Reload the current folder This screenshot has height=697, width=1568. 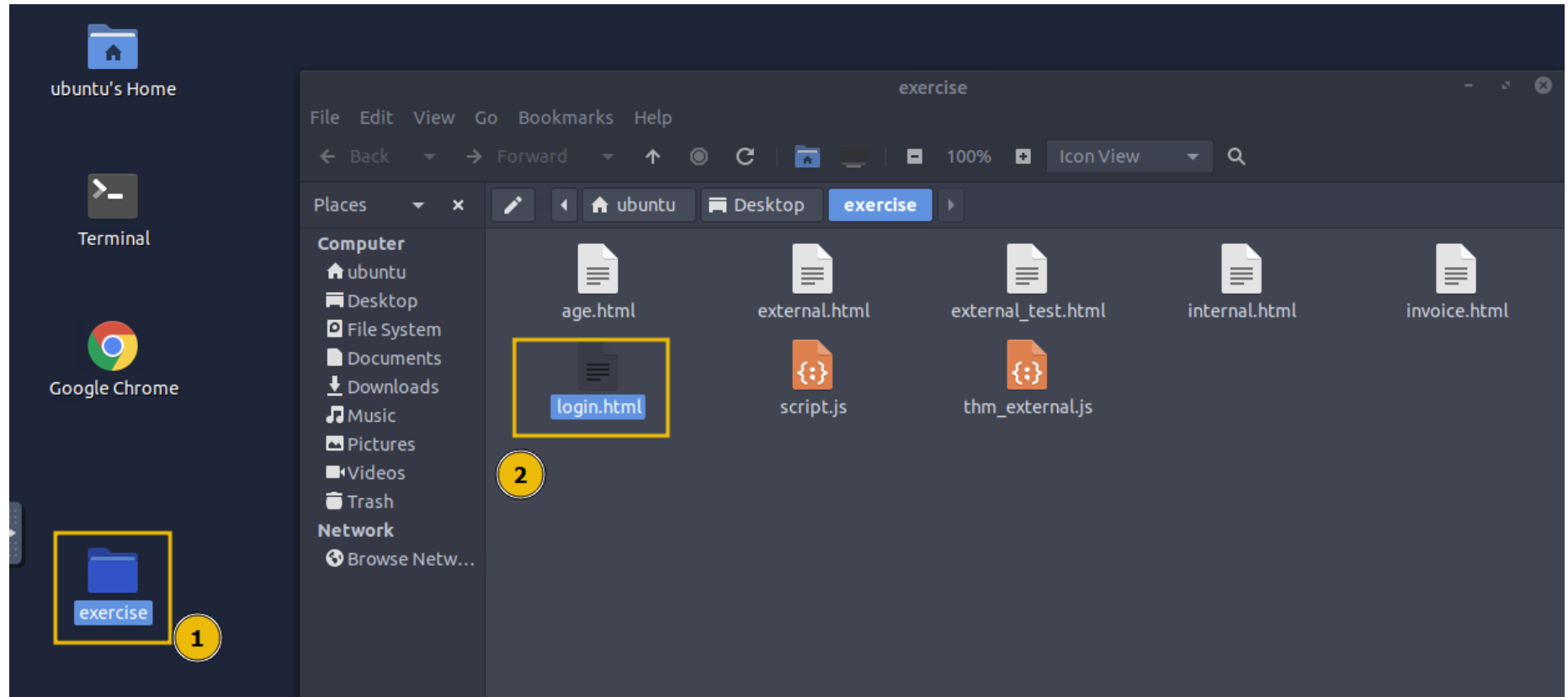(x=745, y=157)
